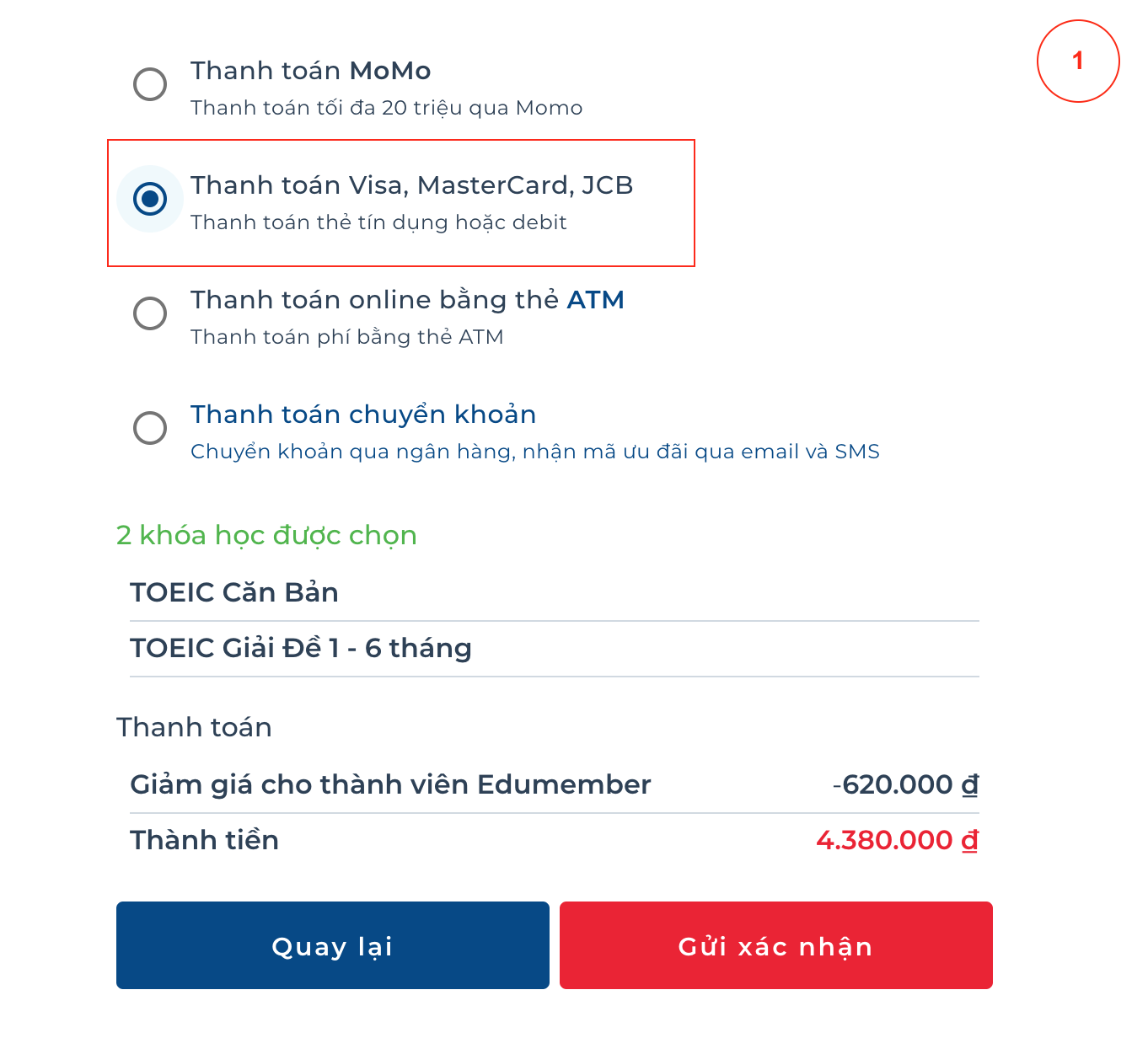This screenshot has width=1148, height=1038.
Task: Pick the bank transfer radio option
Action: click(x=150, y=428)
